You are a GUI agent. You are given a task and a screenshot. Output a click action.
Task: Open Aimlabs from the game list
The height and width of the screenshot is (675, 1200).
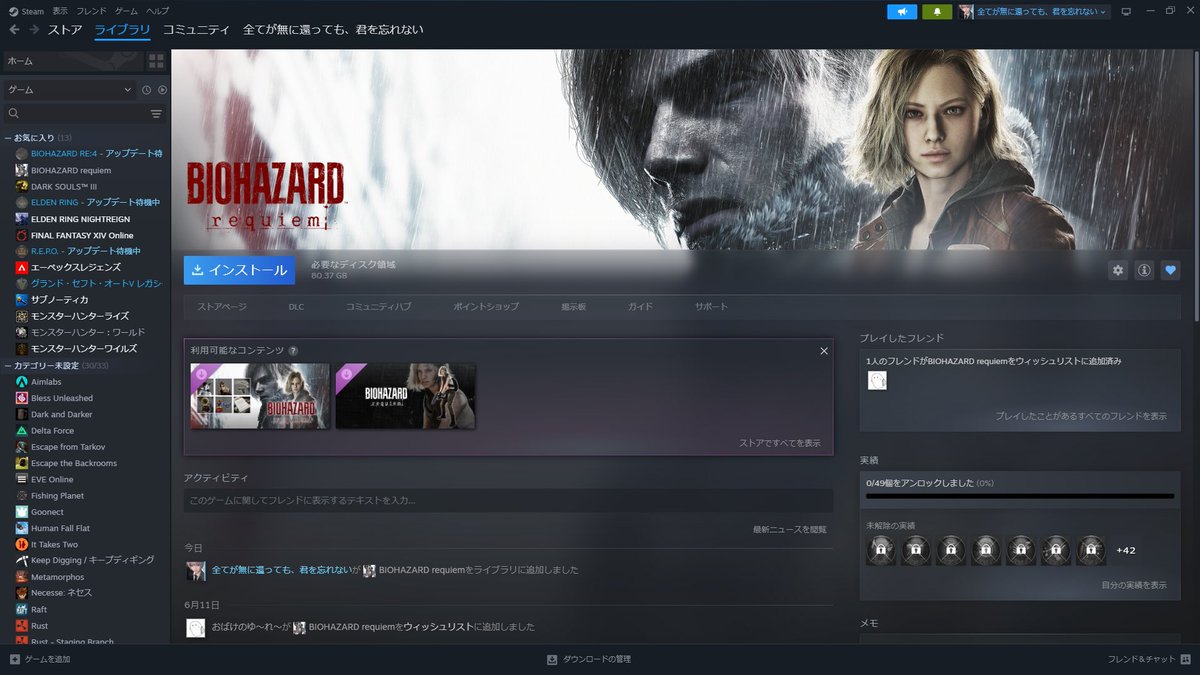[46, 382]
